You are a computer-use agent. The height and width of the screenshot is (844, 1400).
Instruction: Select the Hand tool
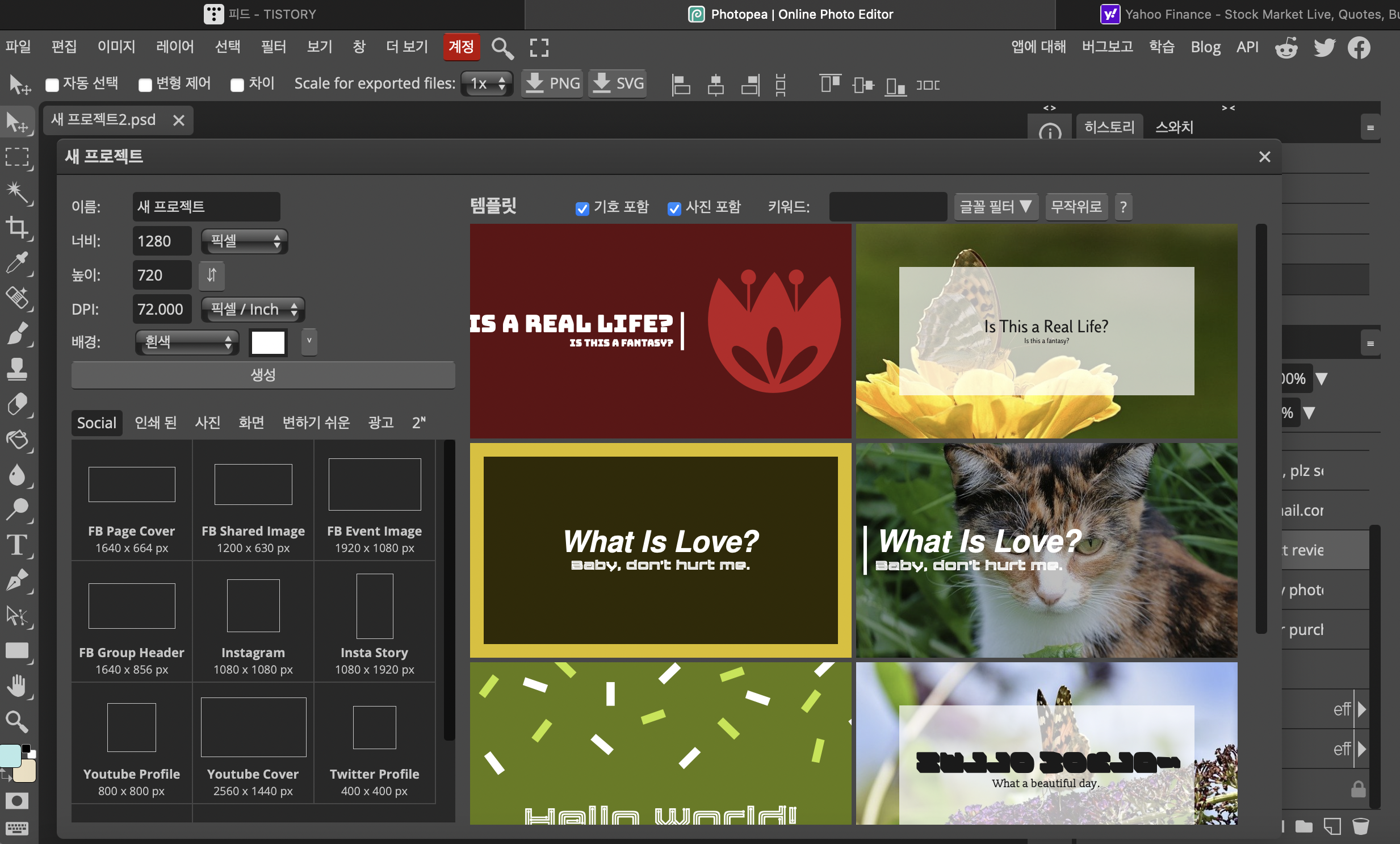(17, 686)
